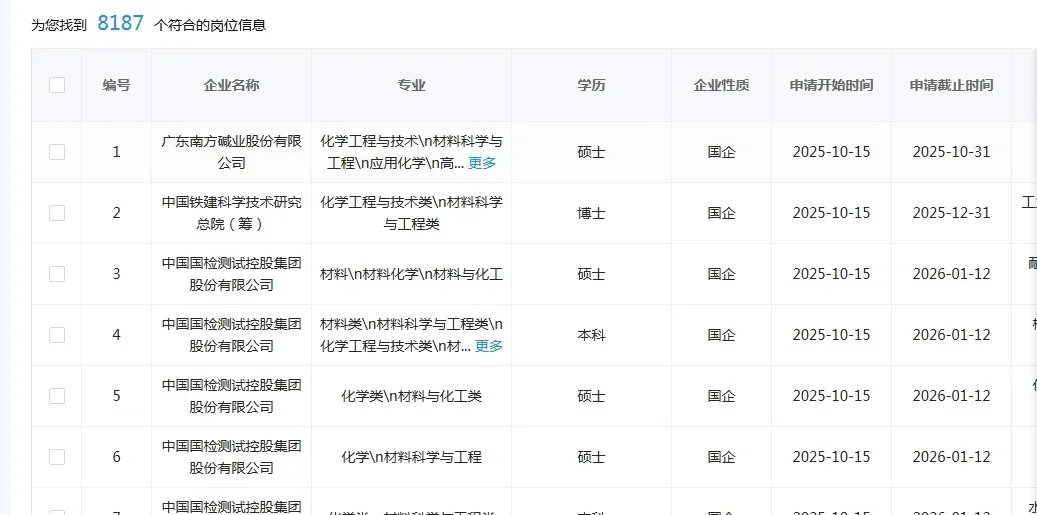Check the box for row 1

[x=57, y=152]
